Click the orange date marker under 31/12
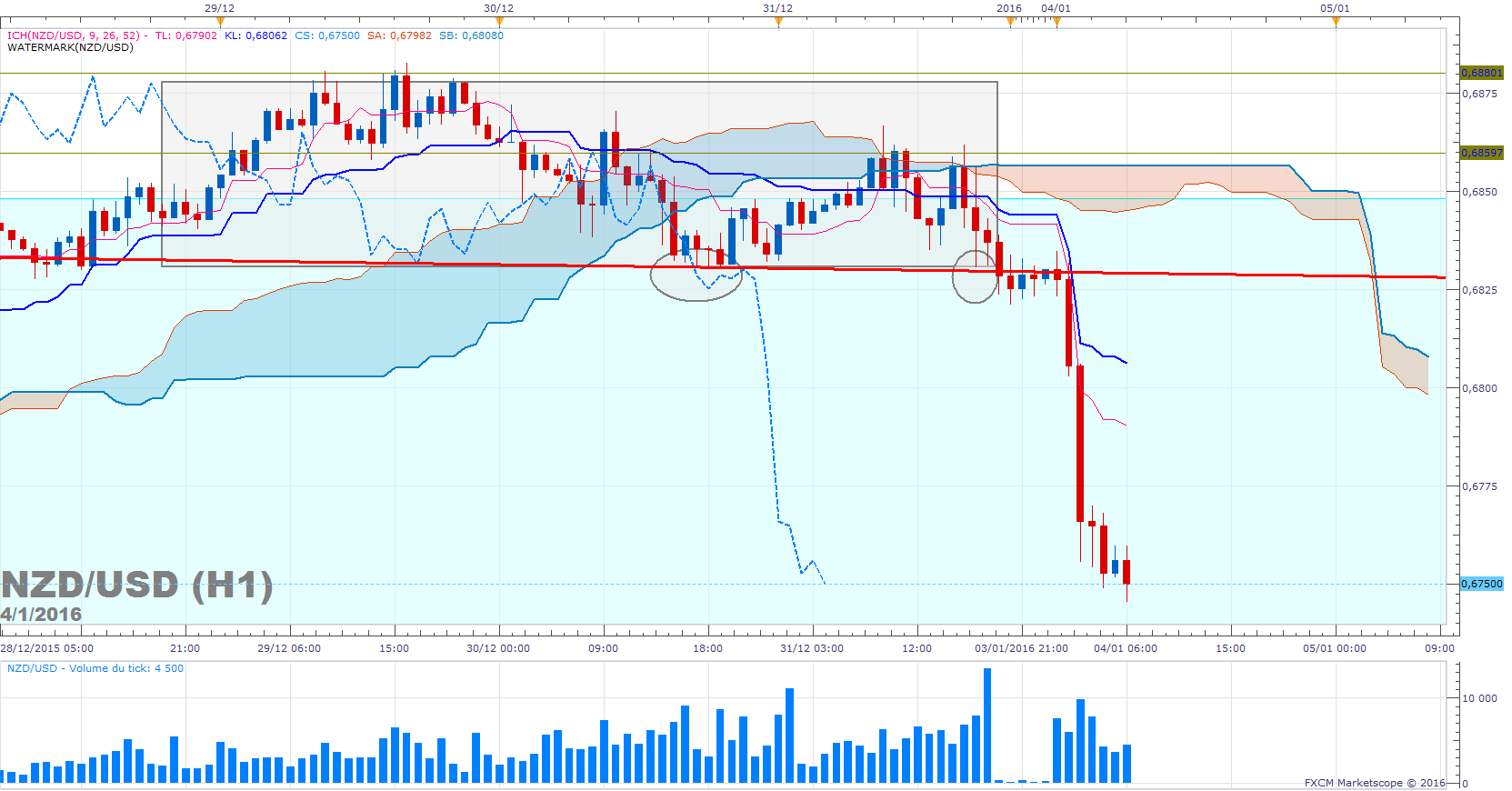The width and height of the screenshot is (1512, 791). (778, 22)
